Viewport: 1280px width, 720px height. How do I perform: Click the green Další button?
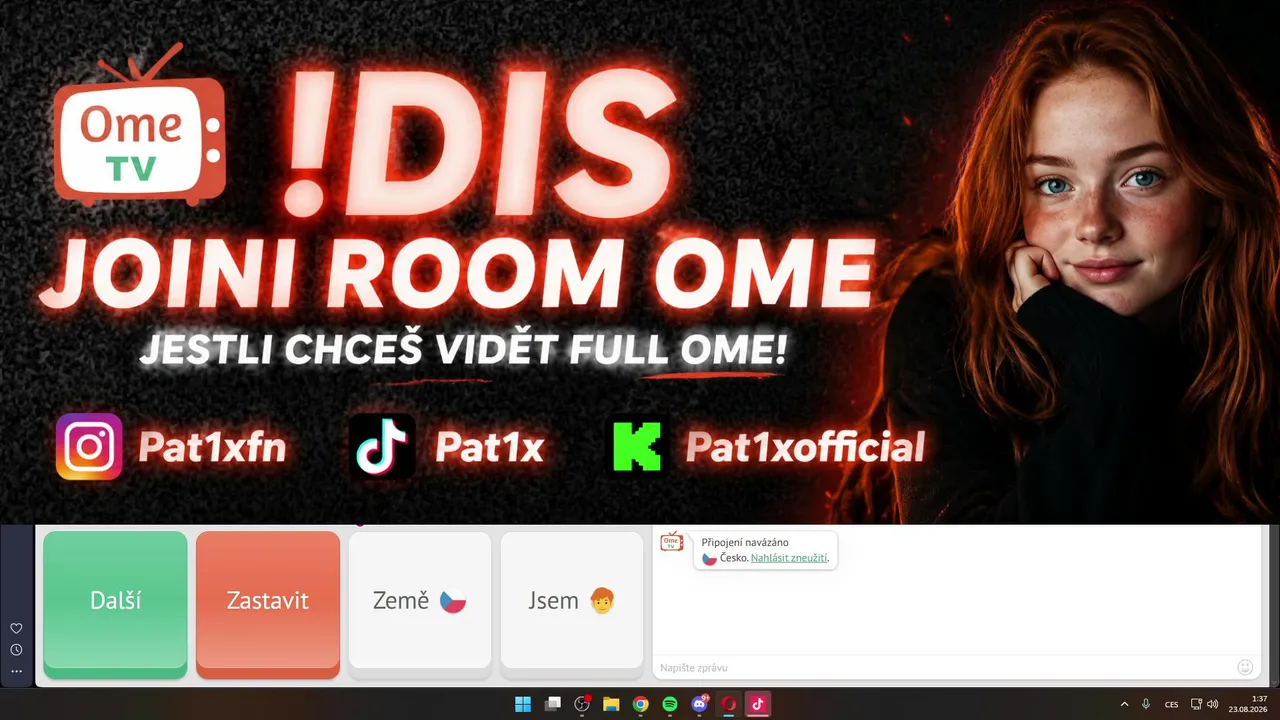pos(115,603)
